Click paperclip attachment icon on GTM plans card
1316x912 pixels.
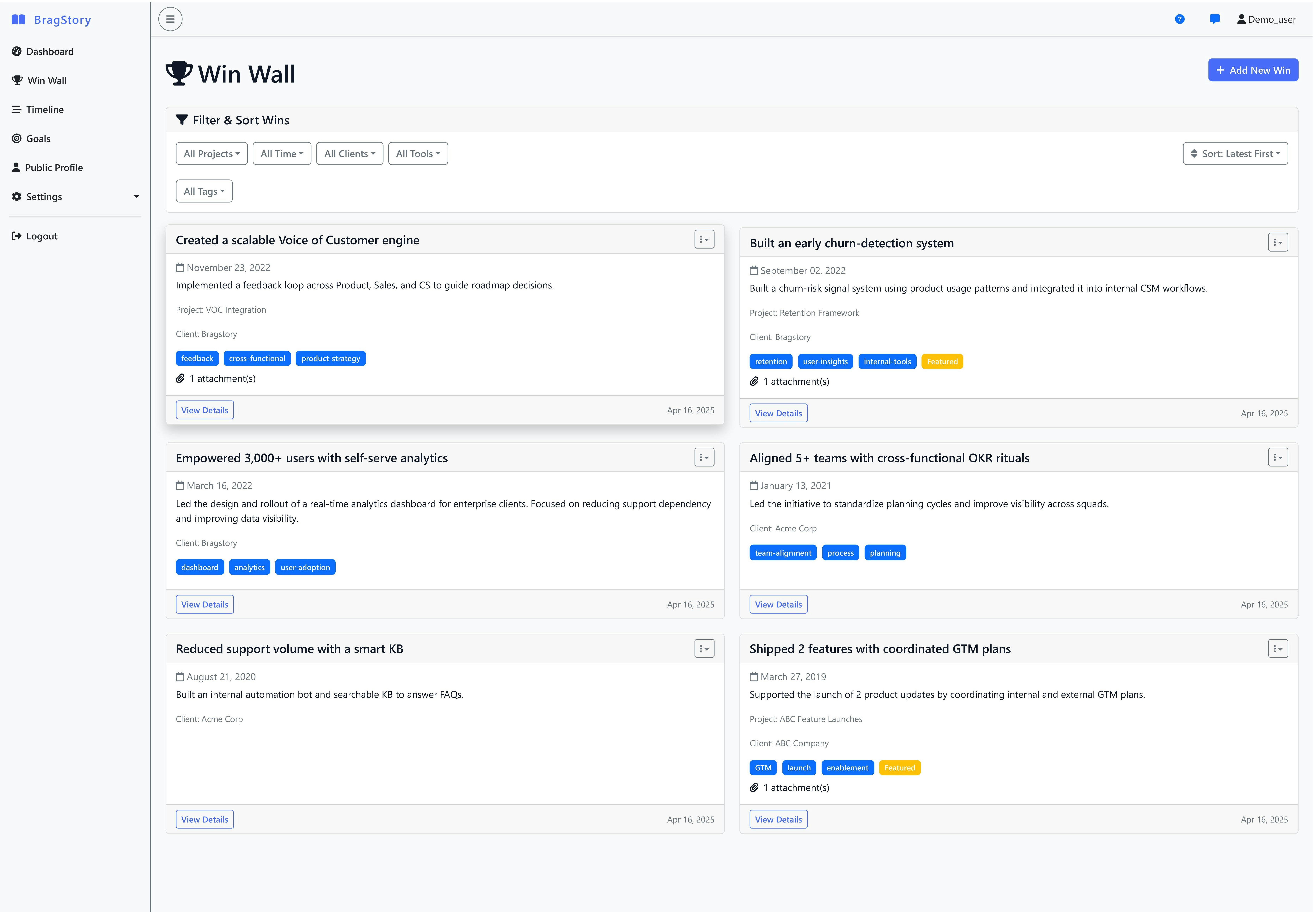(x=754, y=787)
